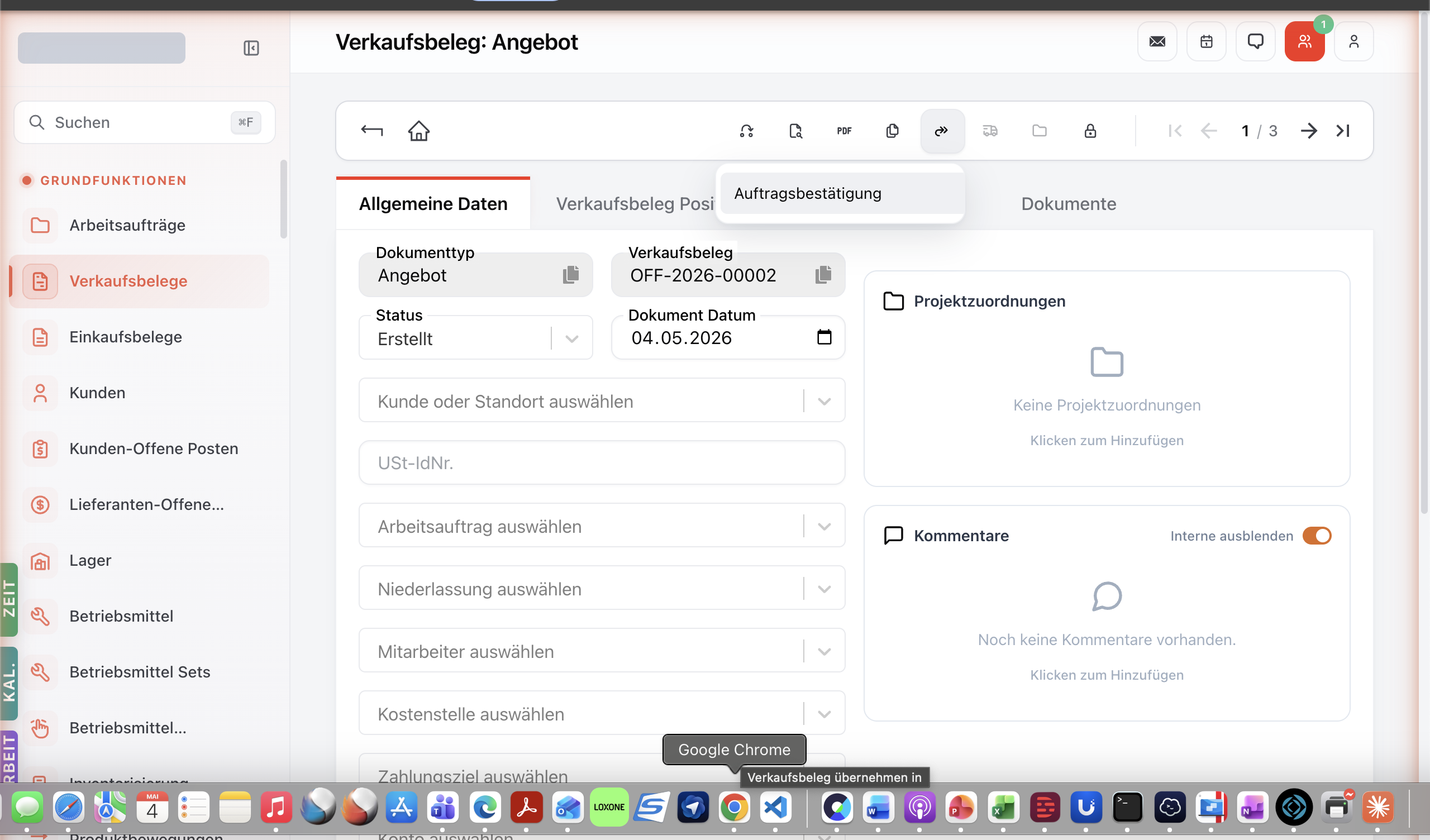Open Google Chrome in the Dock
Screen dimensions: 1430x840
click(x=734, y=807)
